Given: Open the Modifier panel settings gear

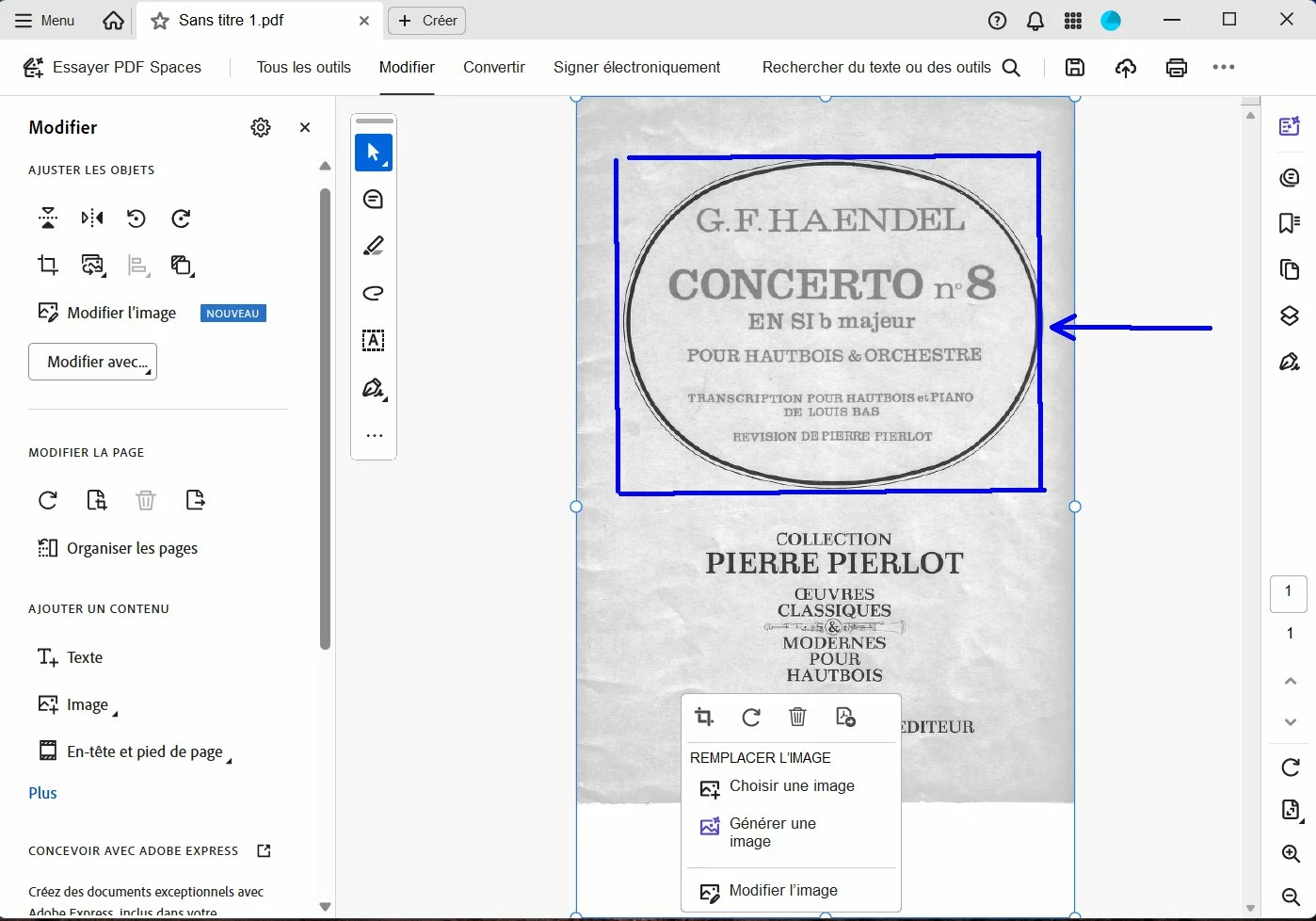Looking at the screenshot, I should coord(261,127).
